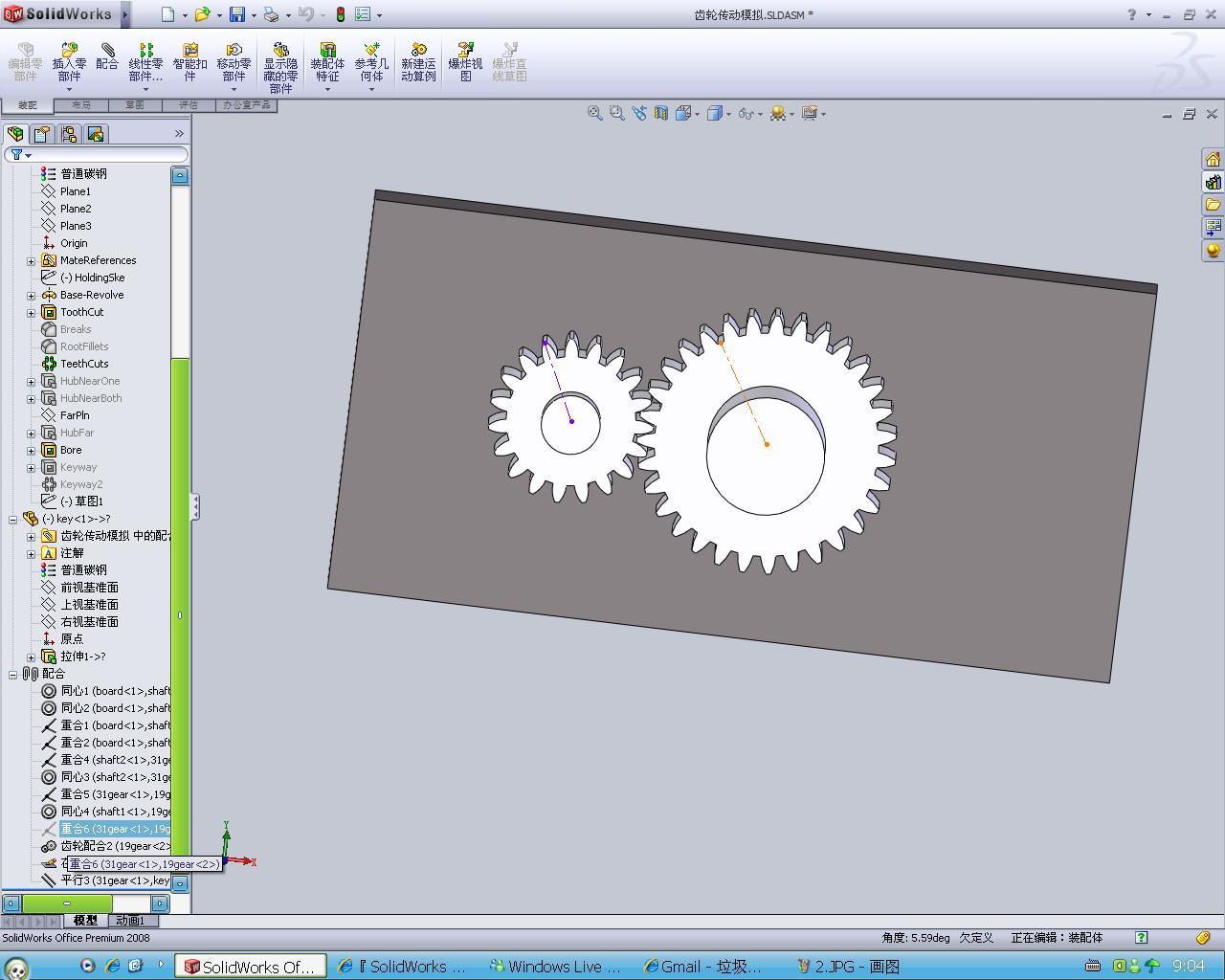Print the document using the printer icon
The width and height of the screenshot is (1225, 980).
[272, 14]
